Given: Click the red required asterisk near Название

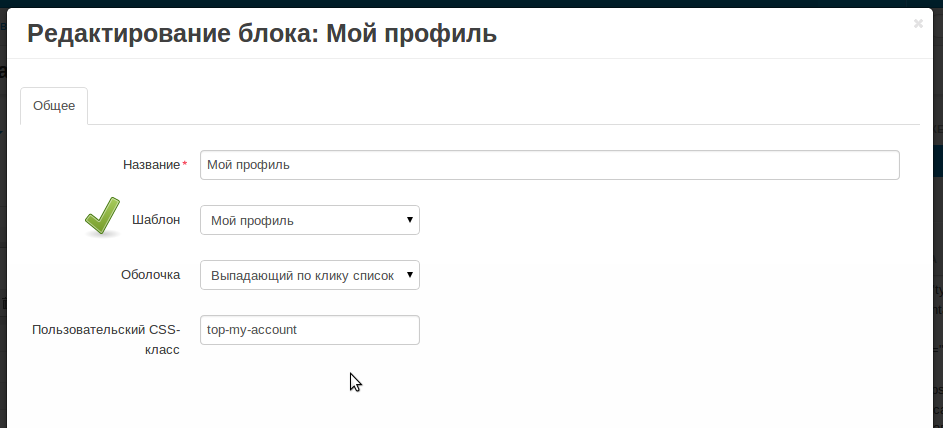Looking at the screenshot, I should (184, 165).
